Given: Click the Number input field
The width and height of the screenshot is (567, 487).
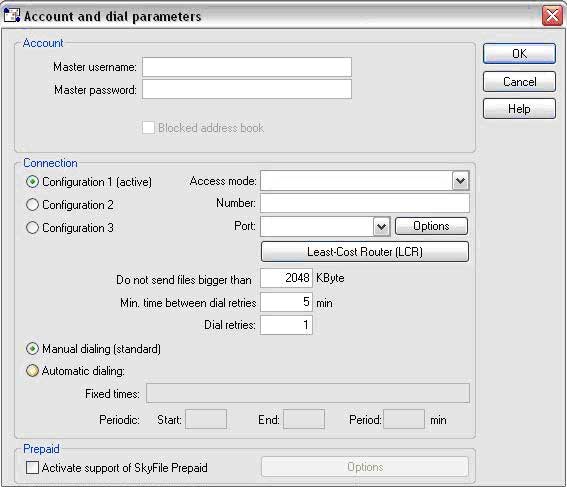Looking at the screenshot, I should [x=365, y=203].
